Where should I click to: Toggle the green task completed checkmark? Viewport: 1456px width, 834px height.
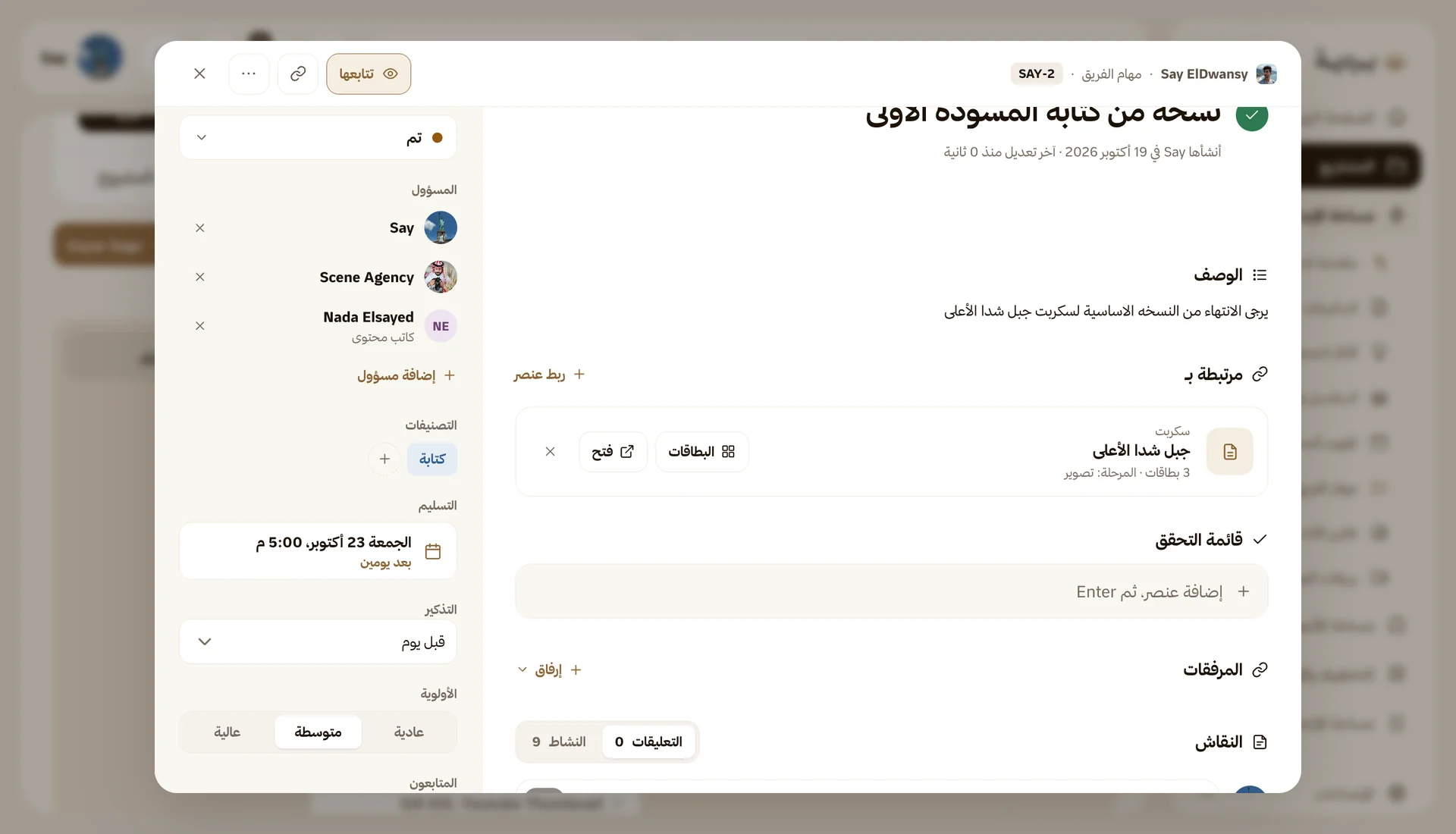tap(1252, 115)
